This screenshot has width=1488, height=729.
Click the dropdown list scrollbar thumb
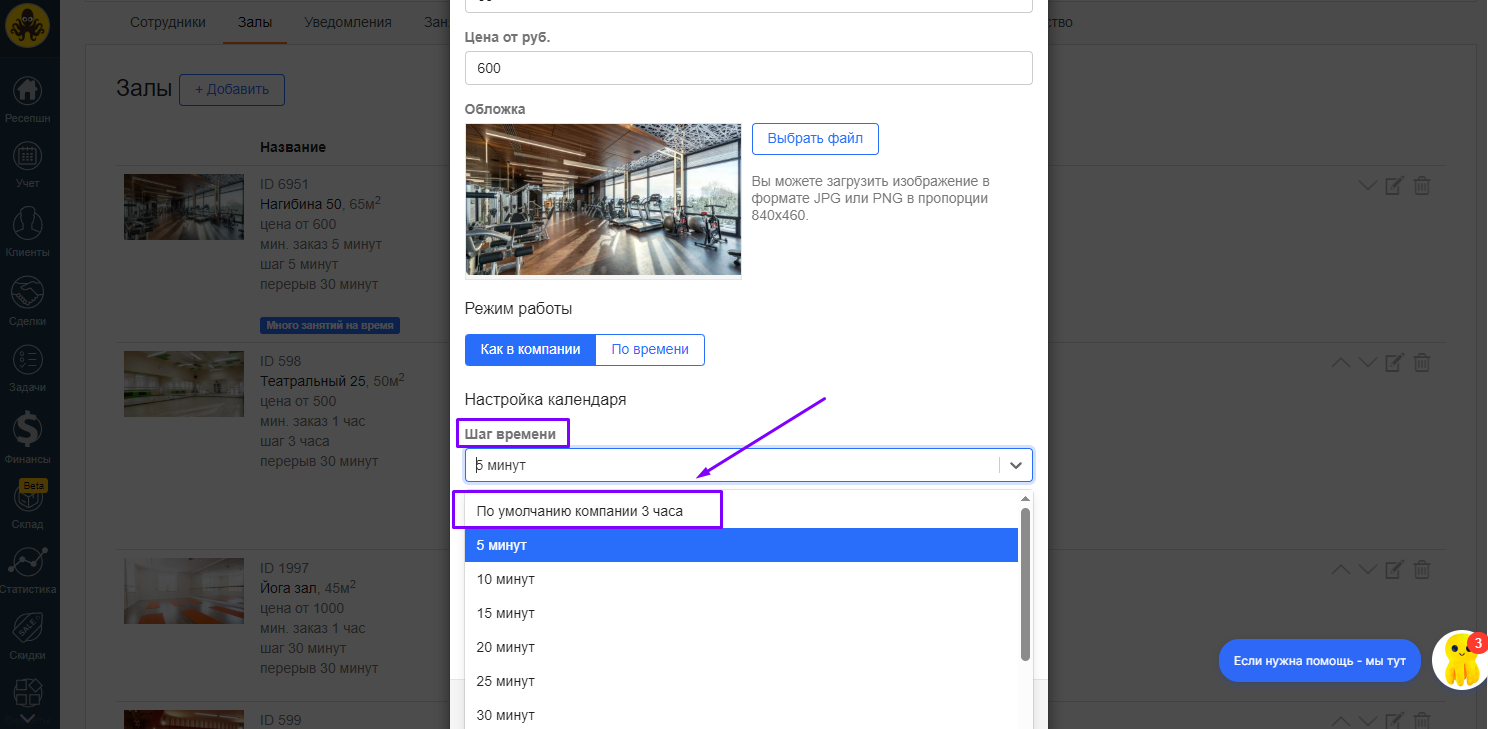click(1025, 584)
